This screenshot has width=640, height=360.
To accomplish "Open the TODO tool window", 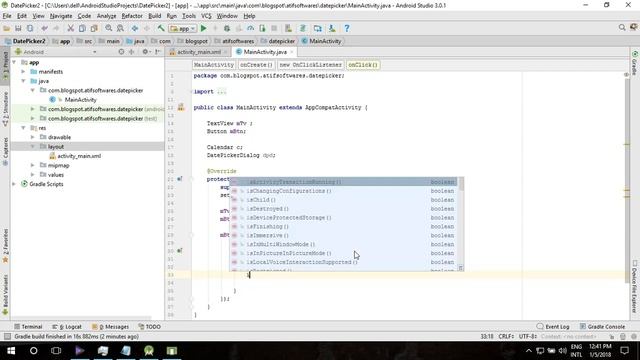I will (149, 327).
